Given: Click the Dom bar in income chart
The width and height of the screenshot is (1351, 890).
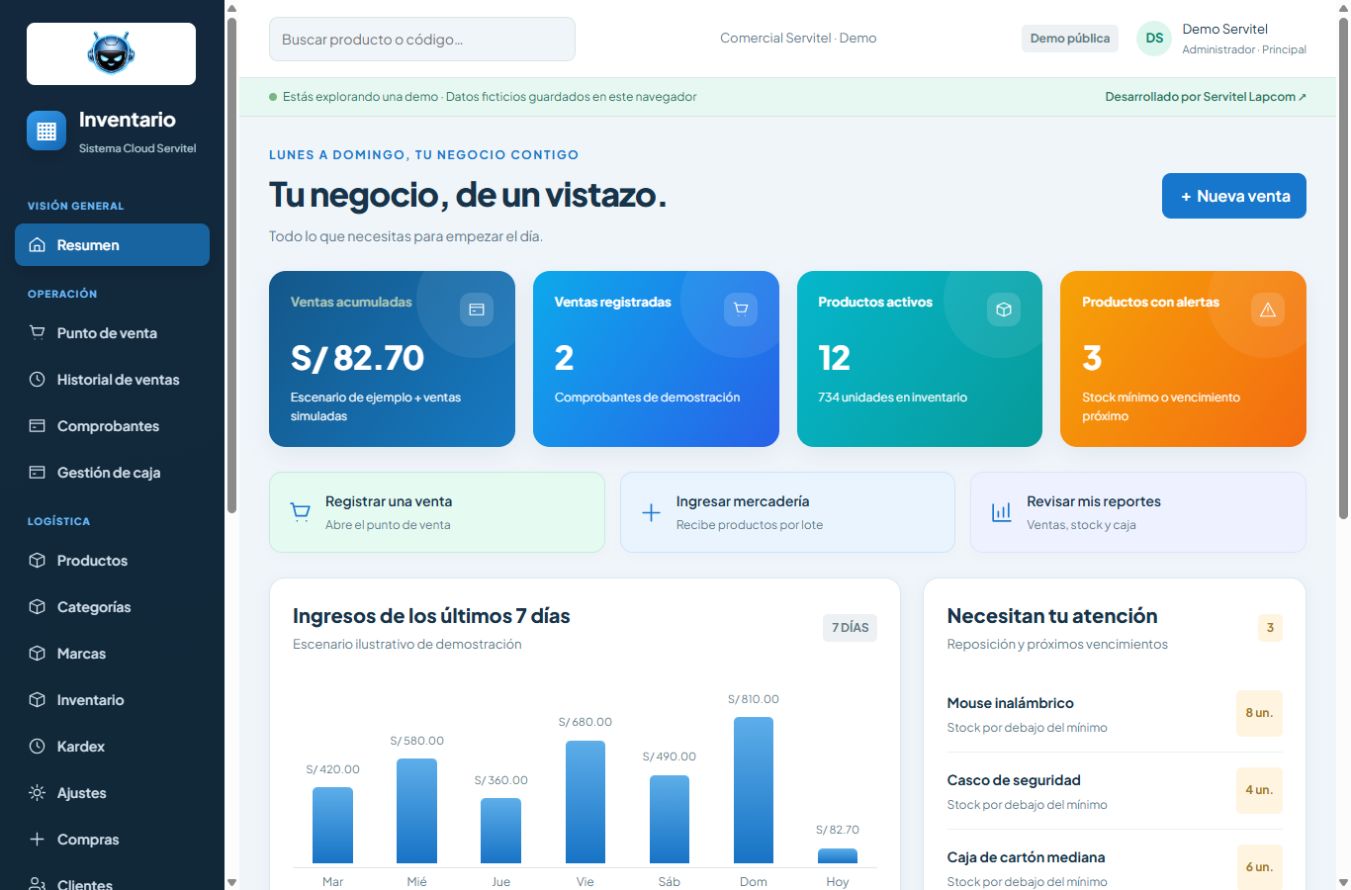Looking at the screenshot, I should pyautogui.click(x=753, y=790).
